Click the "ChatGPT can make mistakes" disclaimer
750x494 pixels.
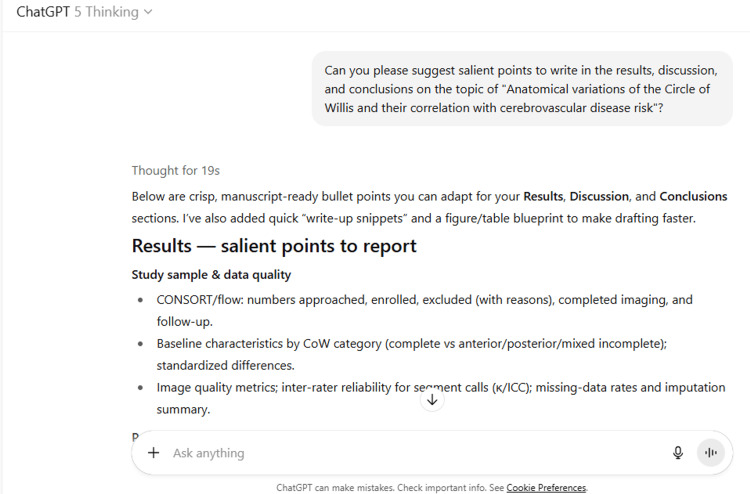coord(390,488)
